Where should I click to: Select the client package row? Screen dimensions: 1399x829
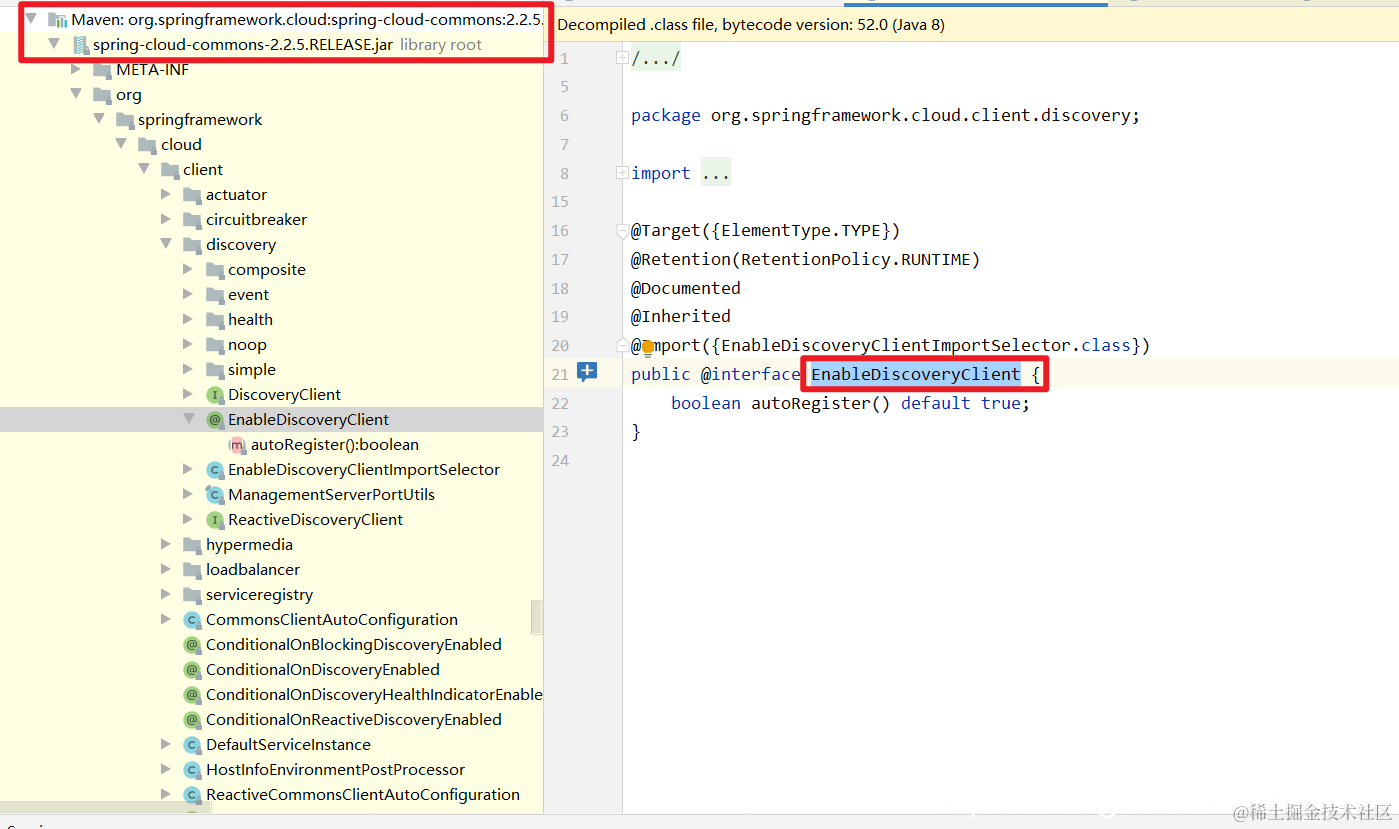pos(271,170)
